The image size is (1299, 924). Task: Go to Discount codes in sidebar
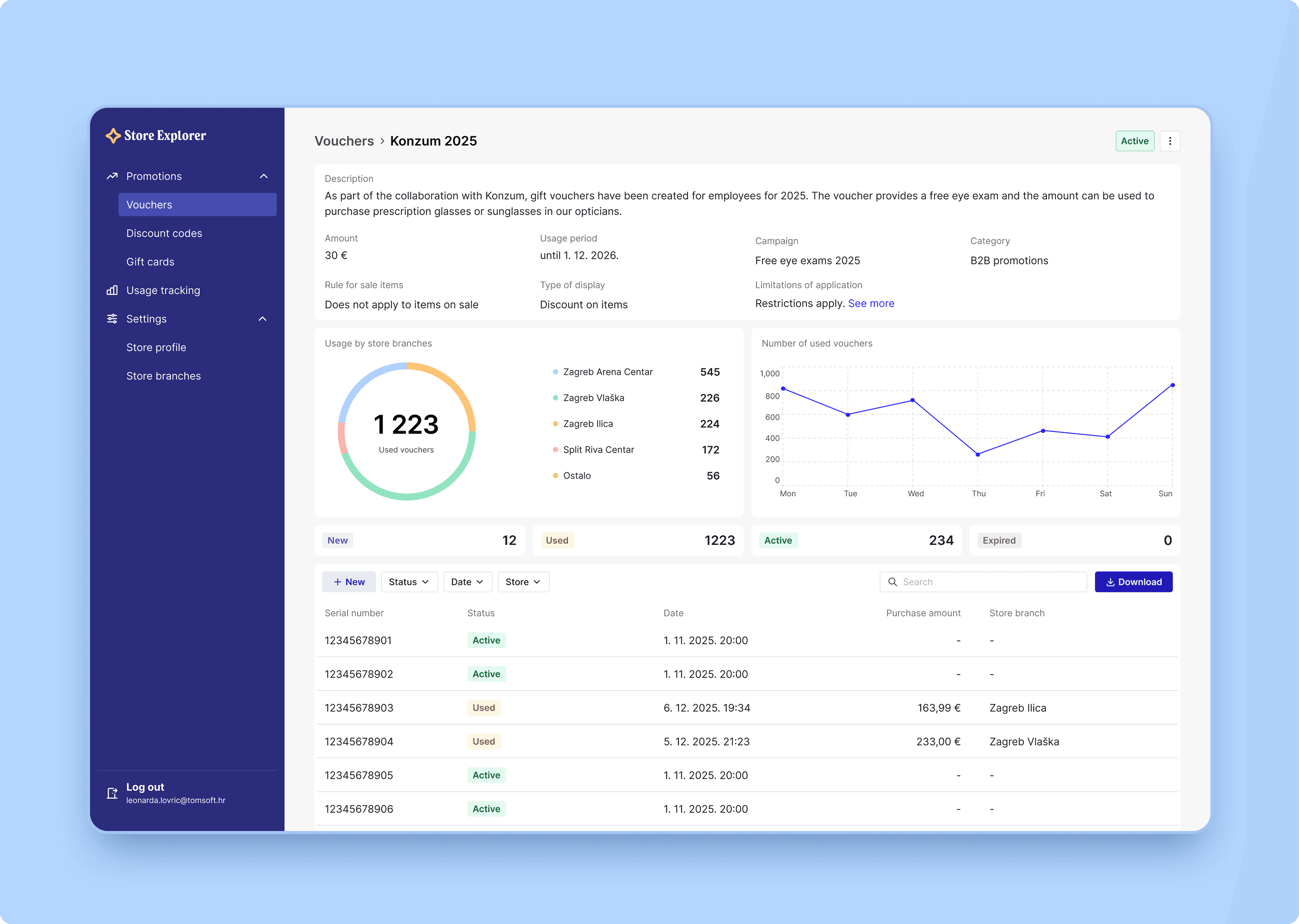[164, 233]
